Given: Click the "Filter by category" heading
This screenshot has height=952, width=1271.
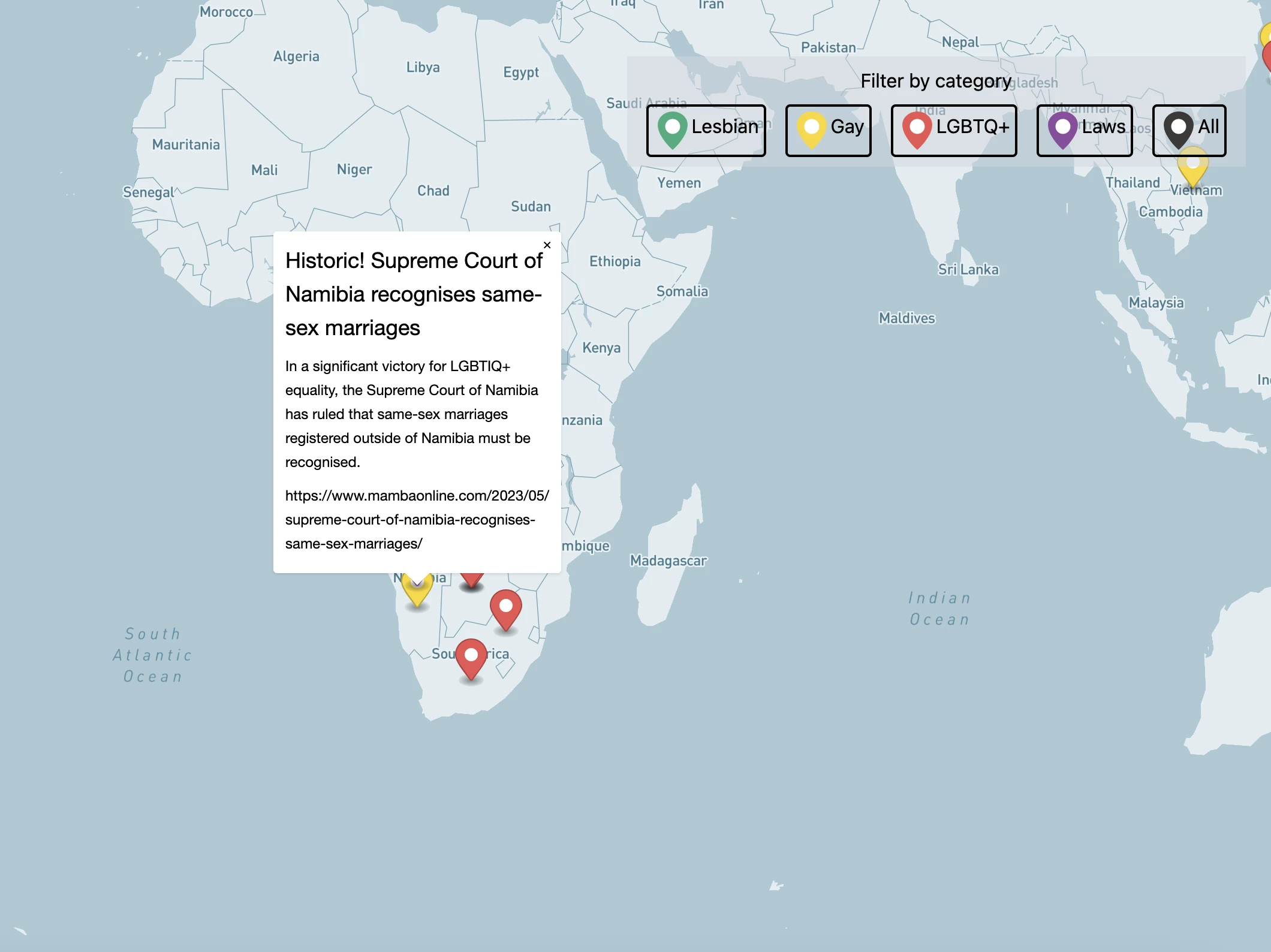Looking at the screenshot, I should 935,81.
